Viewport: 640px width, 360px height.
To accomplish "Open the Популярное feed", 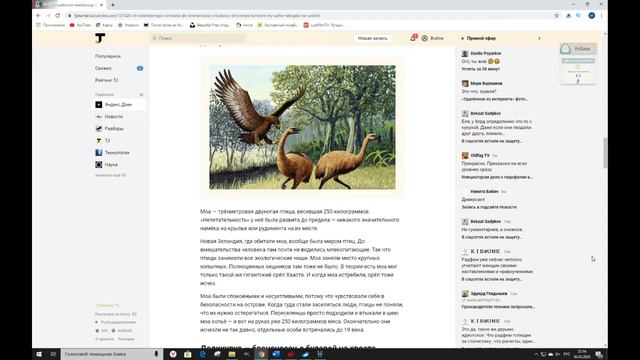I will (x=108, y=56).
